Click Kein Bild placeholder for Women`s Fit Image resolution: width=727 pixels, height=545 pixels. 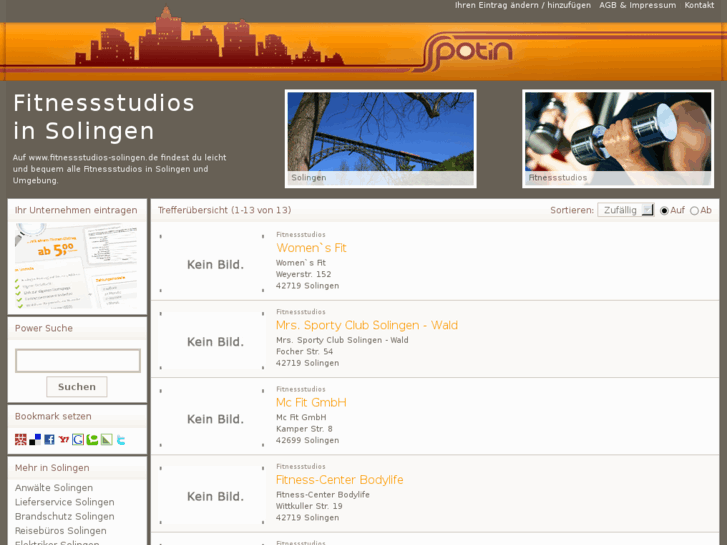coord(212,263)
